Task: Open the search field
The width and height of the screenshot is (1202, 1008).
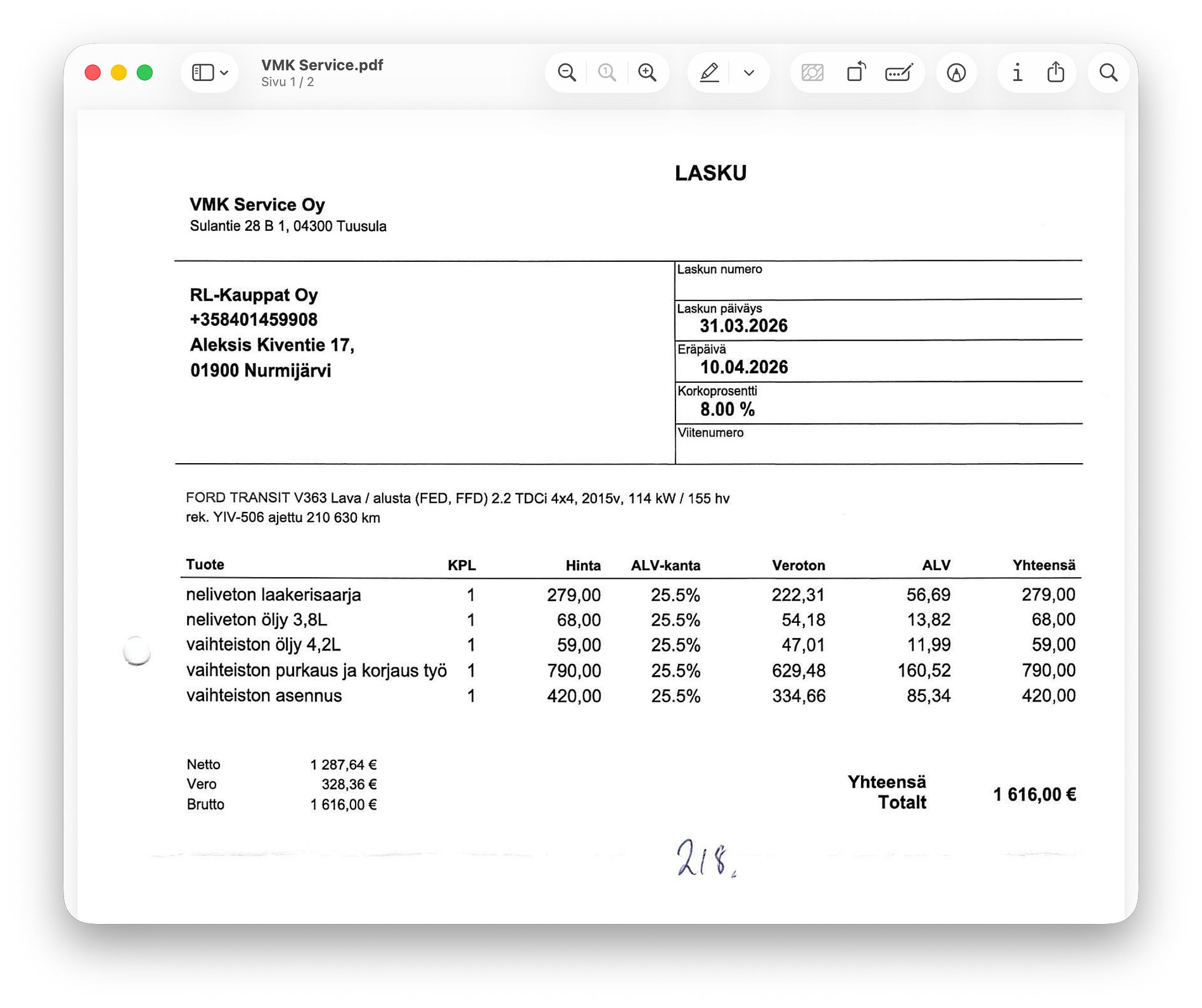Action: (1108, 73)
